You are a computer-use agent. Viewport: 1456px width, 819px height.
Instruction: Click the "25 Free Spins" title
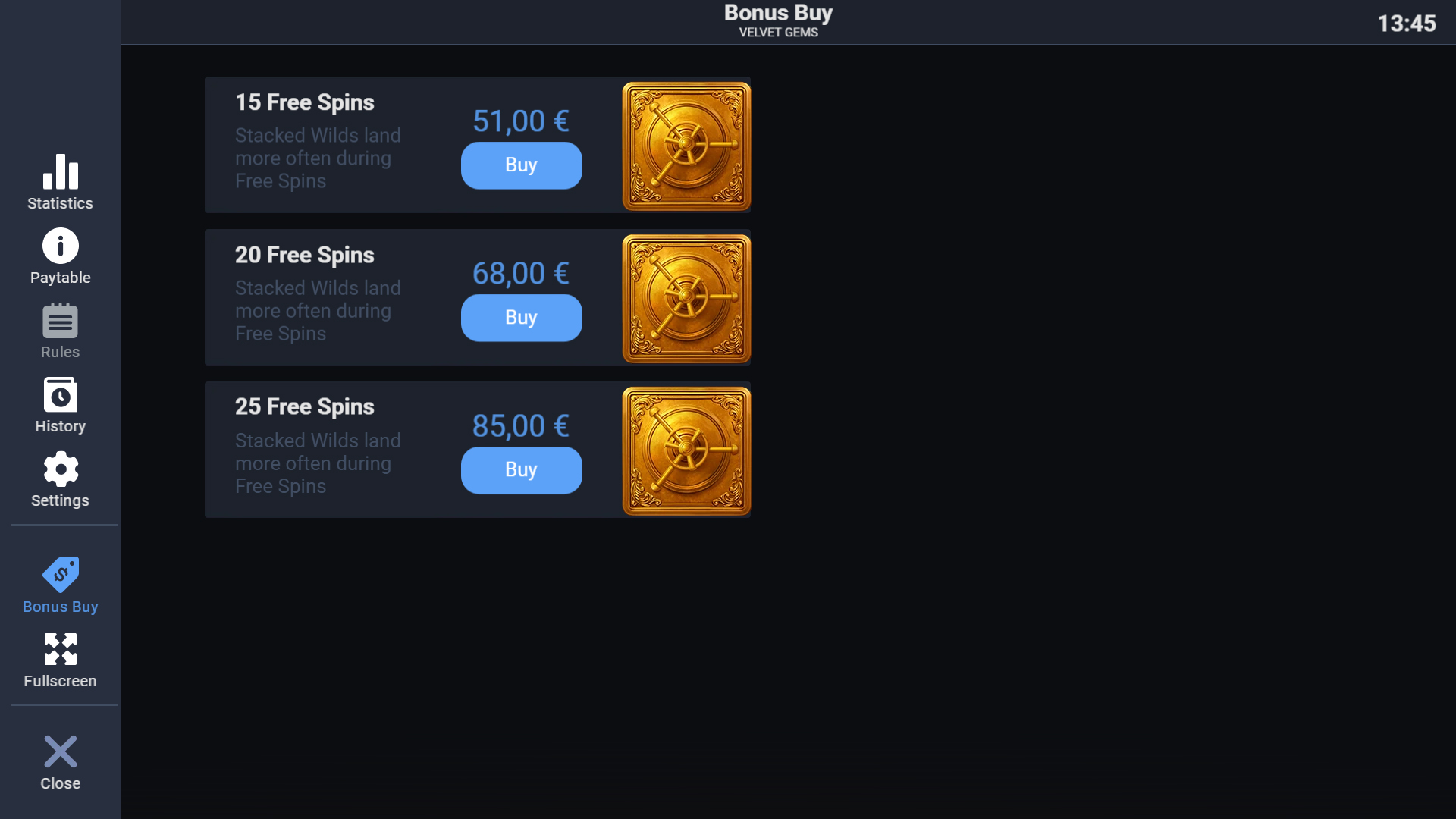click(305, 407)
